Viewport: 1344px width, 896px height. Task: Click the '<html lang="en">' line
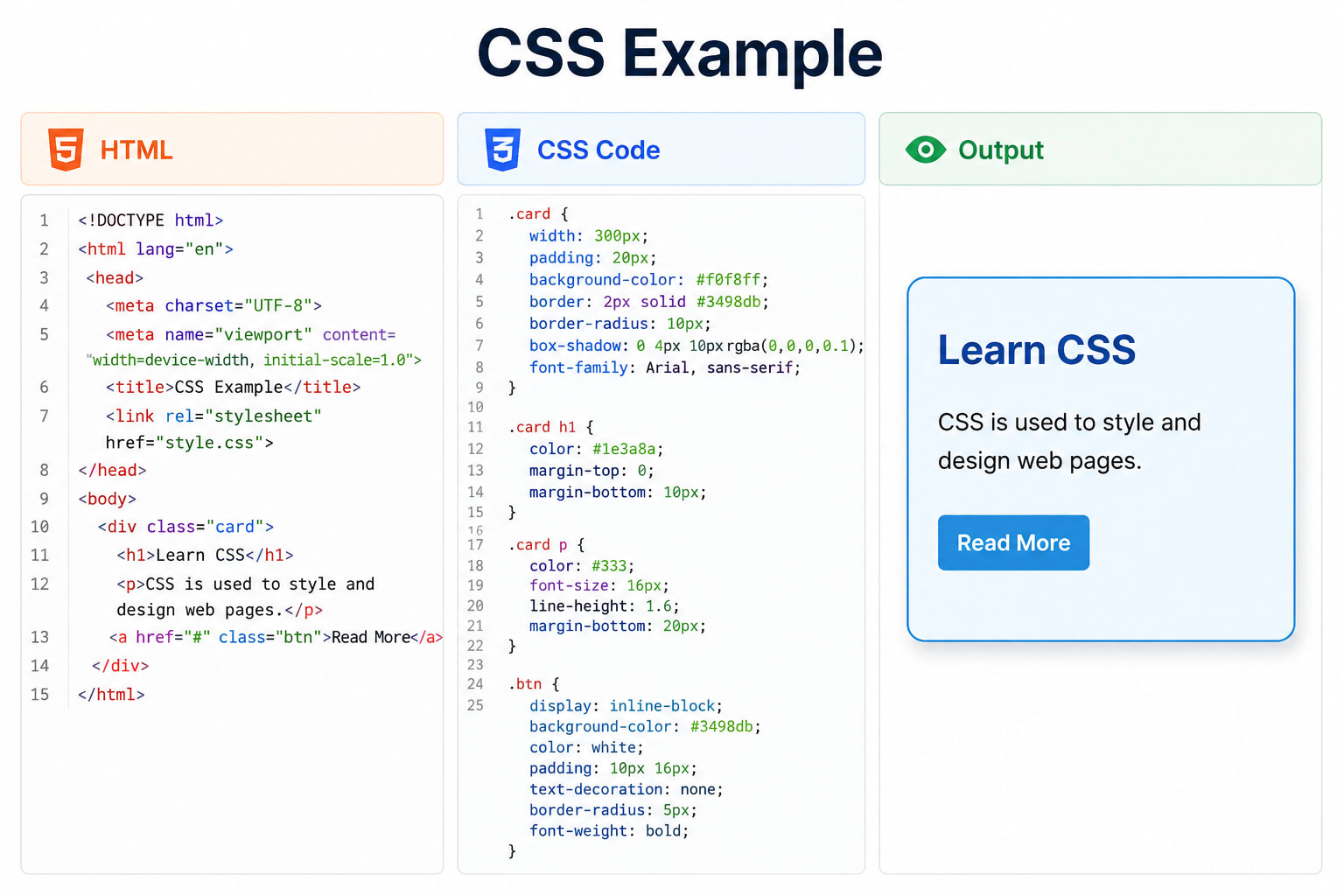point(156,249)
